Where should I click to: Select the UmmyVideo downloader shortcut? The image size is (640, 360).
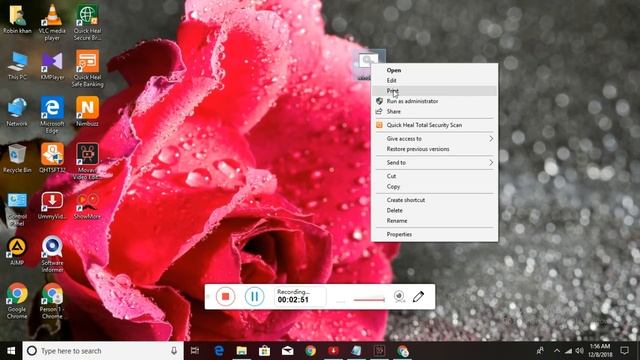[52, 206]
